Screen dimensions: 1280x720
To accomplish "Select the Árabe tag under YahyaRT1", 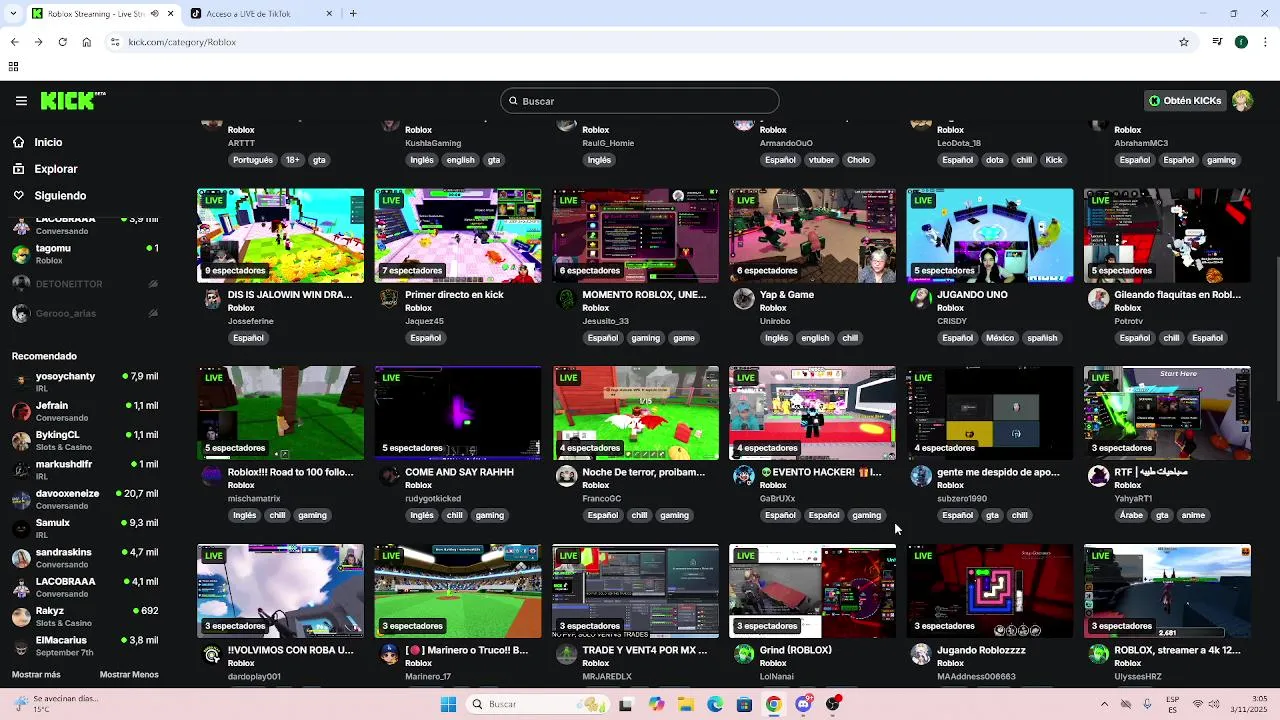I will (x=1131, y=516).
